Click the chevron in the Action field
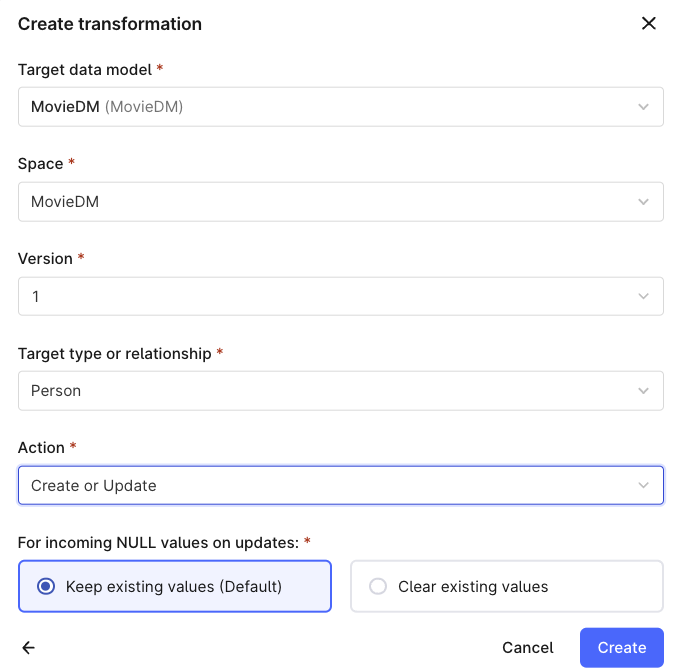Screen dimensions: 681x670 click(643, 485)
